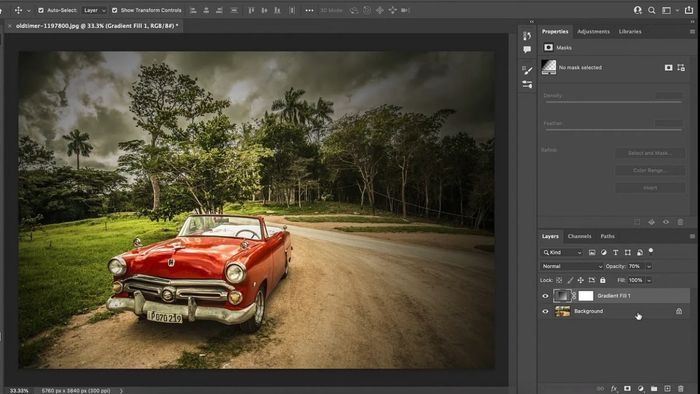Select the Move tool icon in options bar
This screenshot has height=394, width=700.
18,10
